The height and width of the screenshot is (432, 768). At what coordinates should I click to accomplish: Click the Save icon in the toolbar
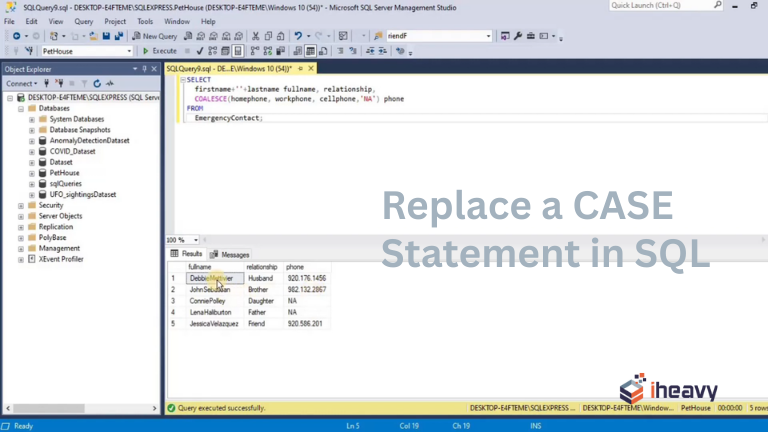coord(106,36)
